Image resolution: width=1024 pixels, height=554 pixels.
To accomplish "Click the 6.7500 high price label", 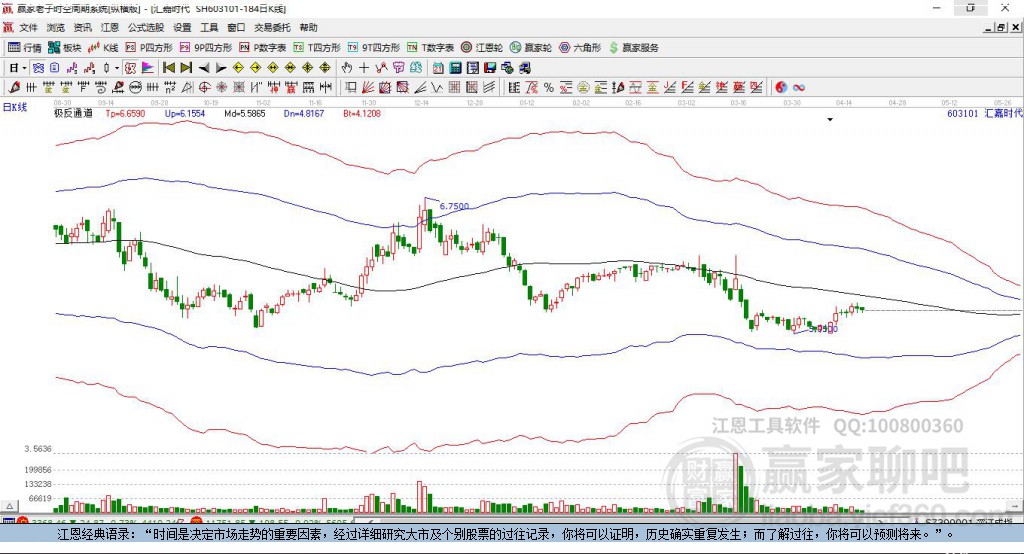I will (x=454, y=206).
